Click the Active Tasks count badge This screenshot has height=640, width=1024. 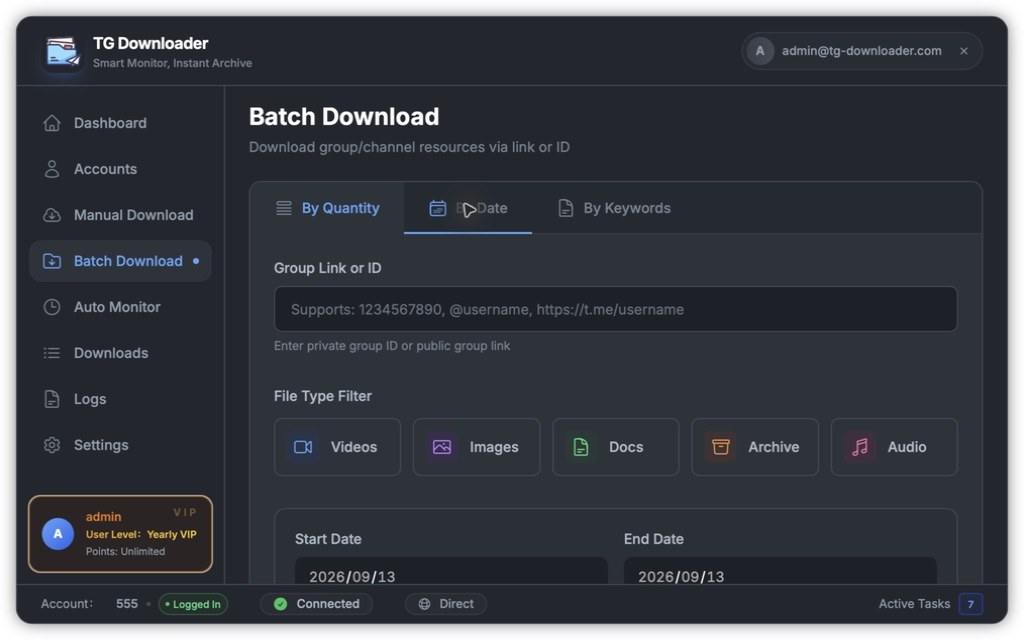point(970,604)
